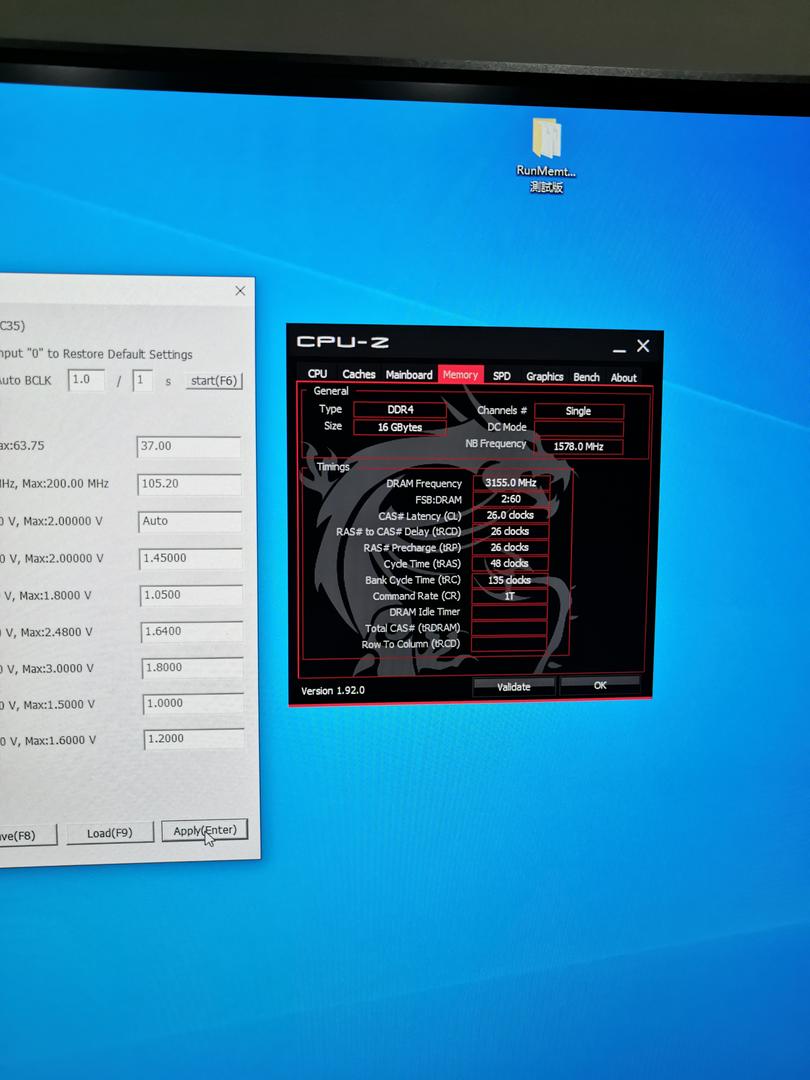Click the Auto BCLK step field showing 1.0

click(x=86, y=380)
